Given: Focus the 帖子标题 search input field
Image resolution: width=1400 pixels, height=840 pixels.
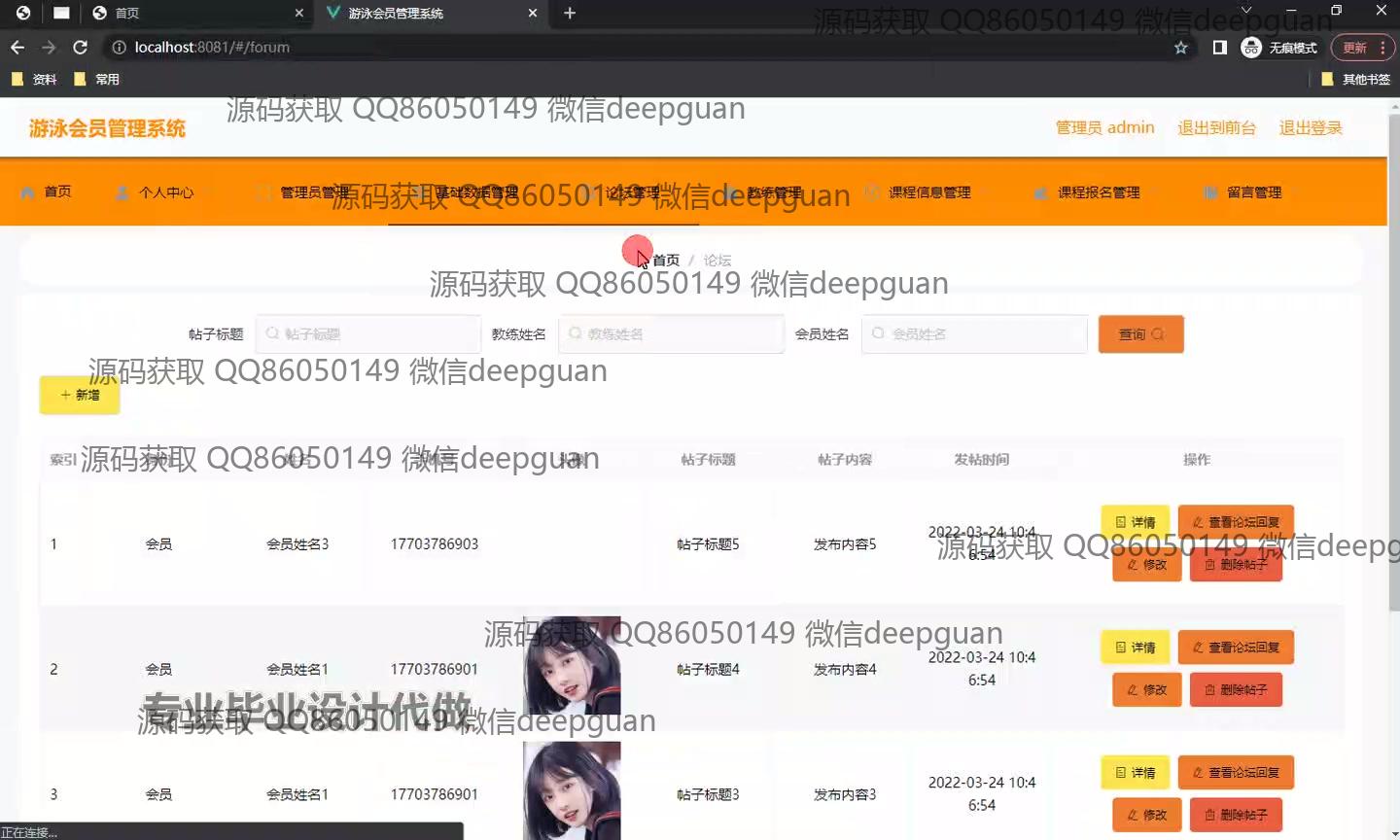Looking at the screenshot, I should (x=369, y=334).
